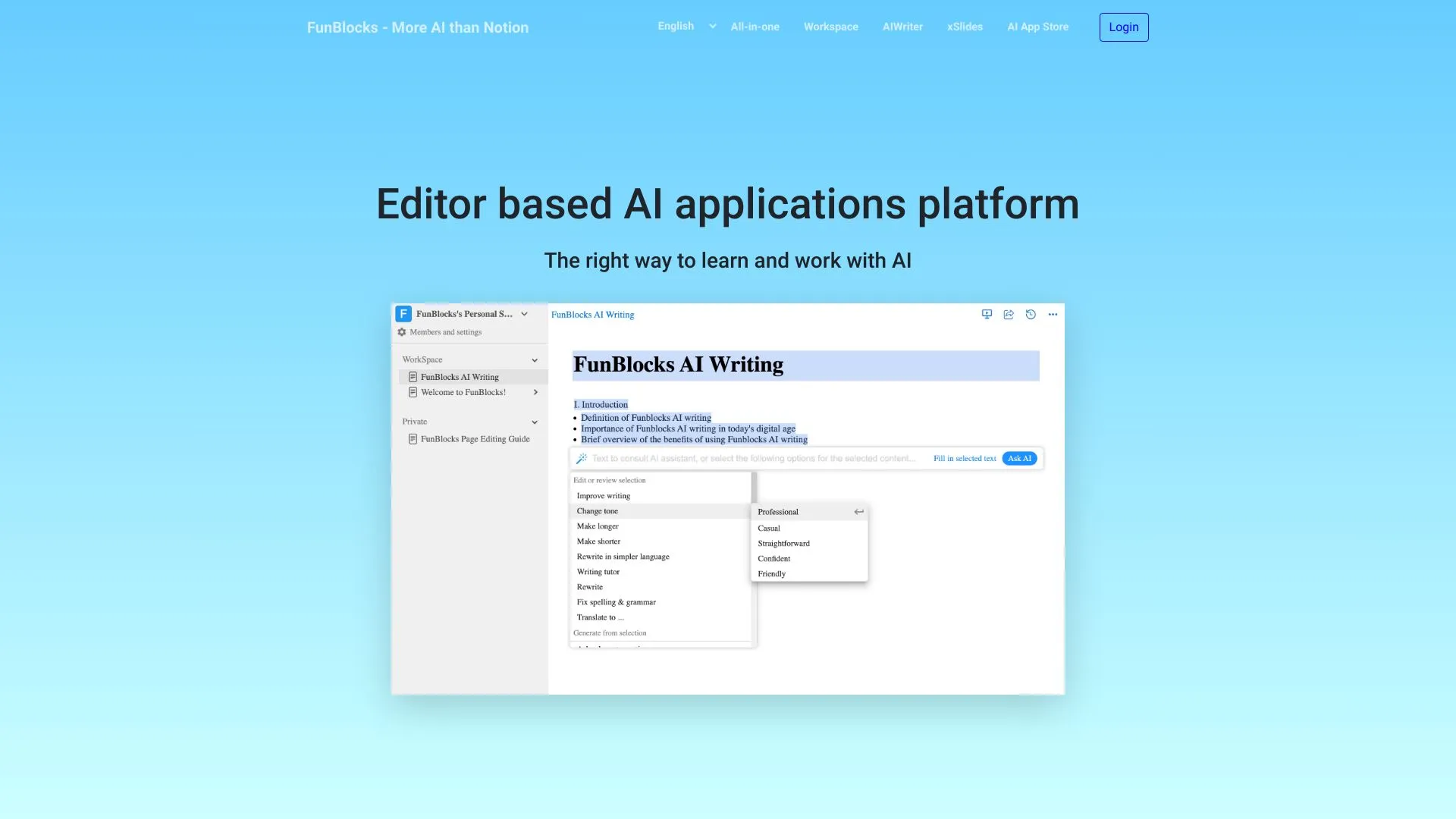
Task: Click the Brief overview of the benefits bullet
Action: [694, 439]
